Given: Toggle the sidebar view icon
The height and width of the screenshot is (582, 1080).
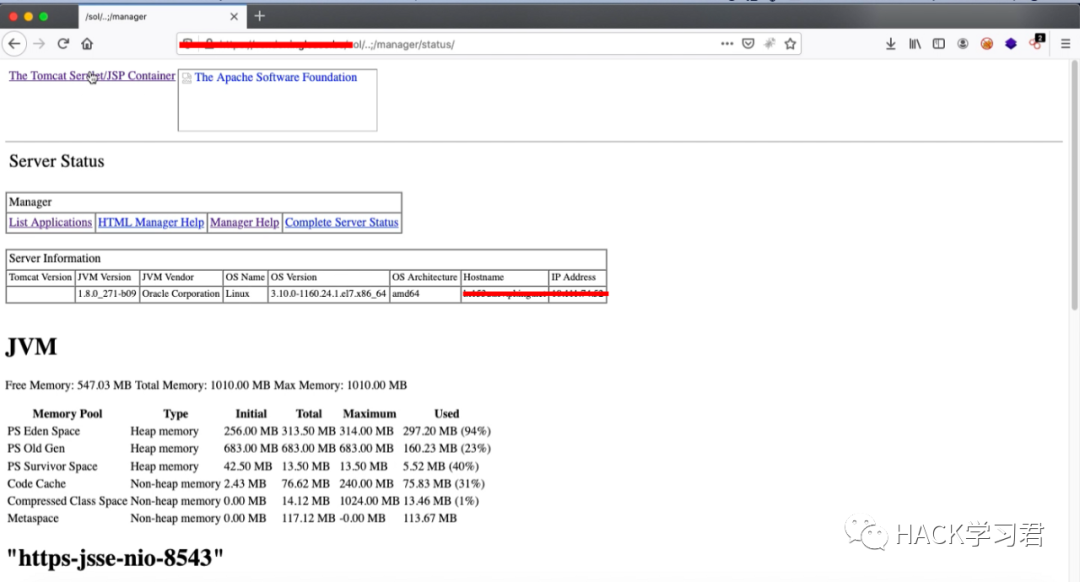Looking at the screenshot, I should 939,43.
